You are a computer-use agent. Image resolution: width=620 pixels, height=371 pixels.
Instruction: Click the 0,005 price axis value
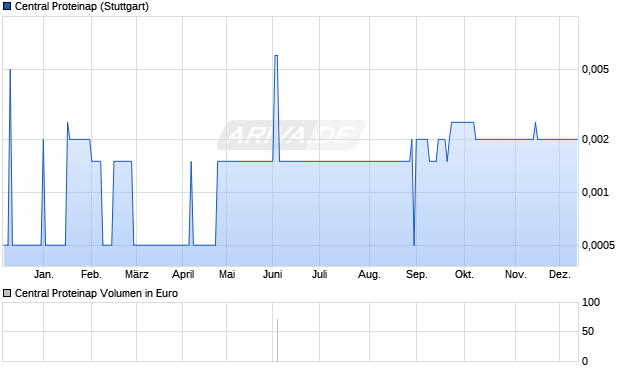coord(595,70)
